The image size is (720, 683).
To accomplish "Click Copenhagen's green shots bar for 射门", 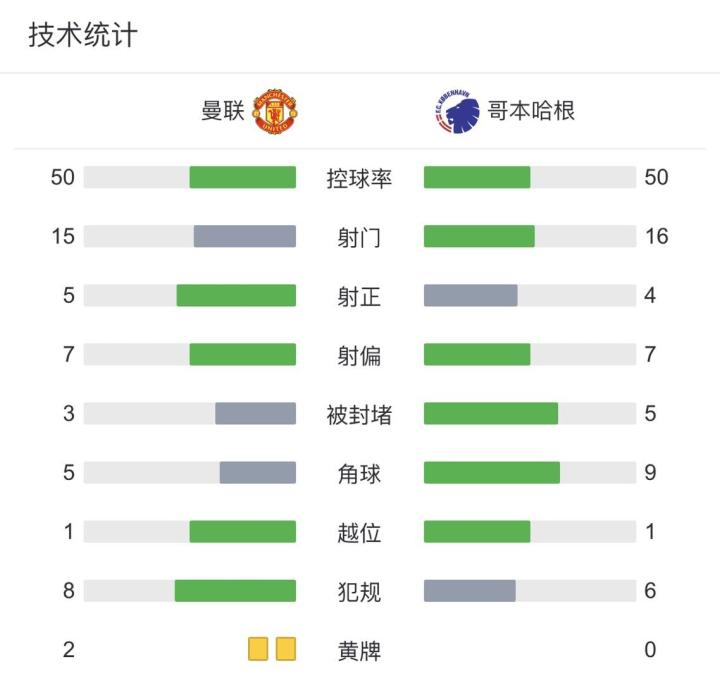I will (479, 237).
